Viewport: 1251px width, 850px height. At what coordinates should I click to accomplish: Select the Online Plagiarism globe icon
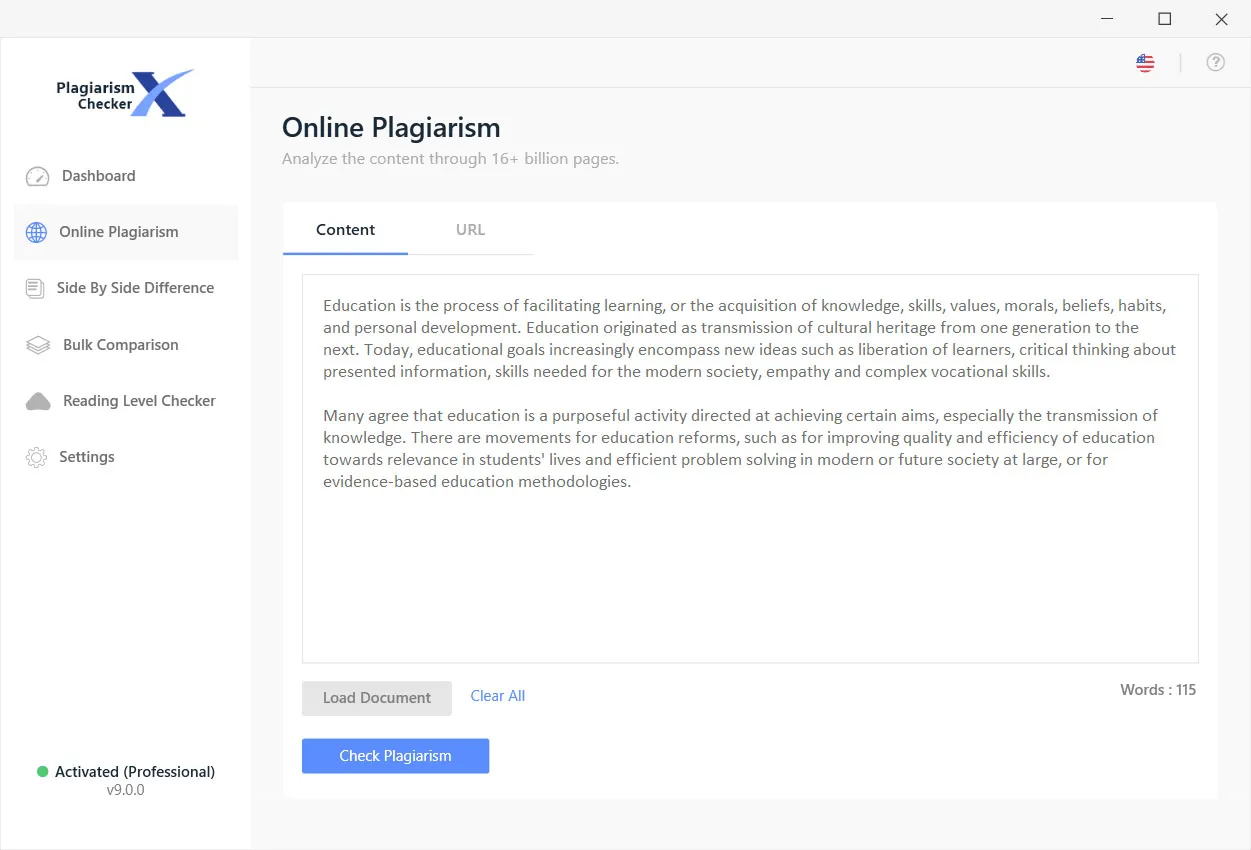[37, 231]
